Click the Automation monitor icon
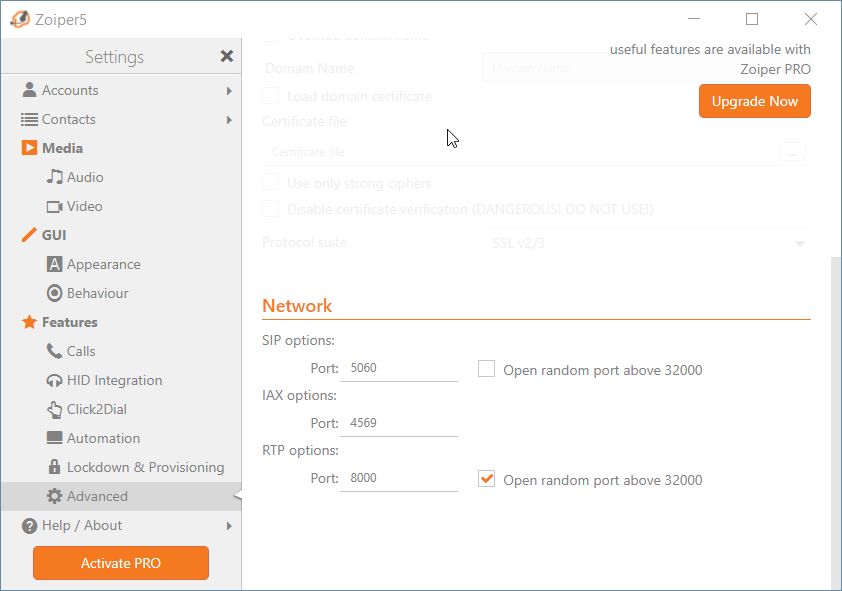Viewport: 842px width, 591px height. coord(54,438)
